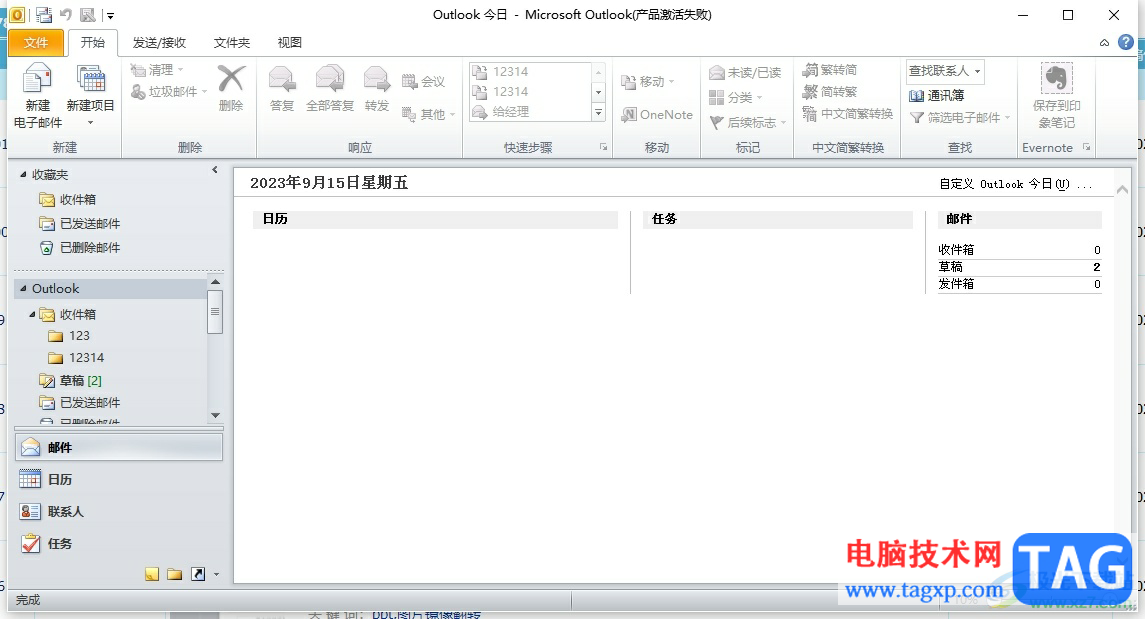Switch to Calendar (日历) in navigation pane
The height and width of the screenshot is (619, 1145).
pyautogui.click(x=118, y=480)
